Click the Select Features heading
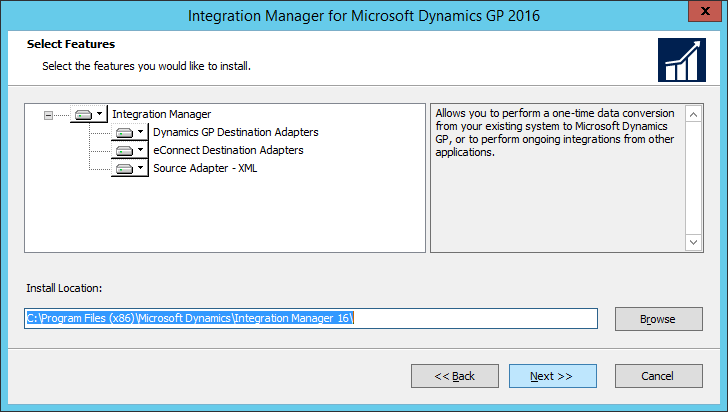 71,44
